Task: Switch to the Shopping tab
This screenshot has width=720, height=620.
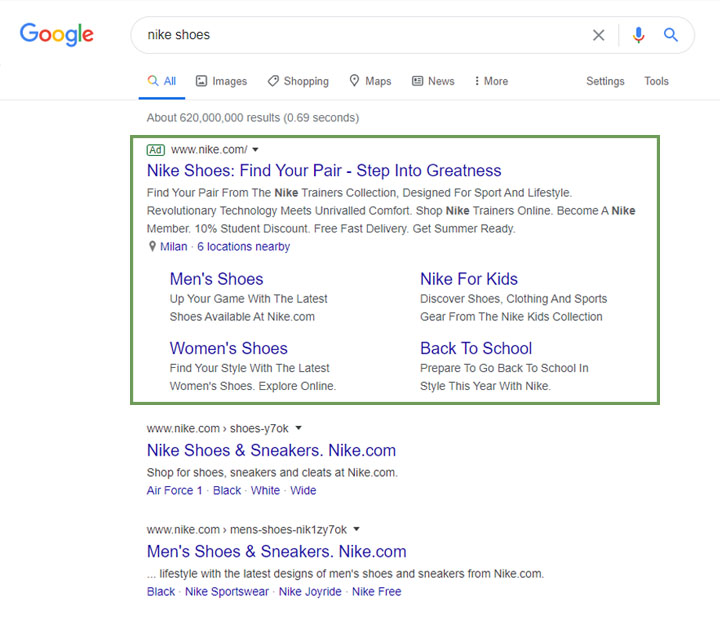Action: pos(297,81)
